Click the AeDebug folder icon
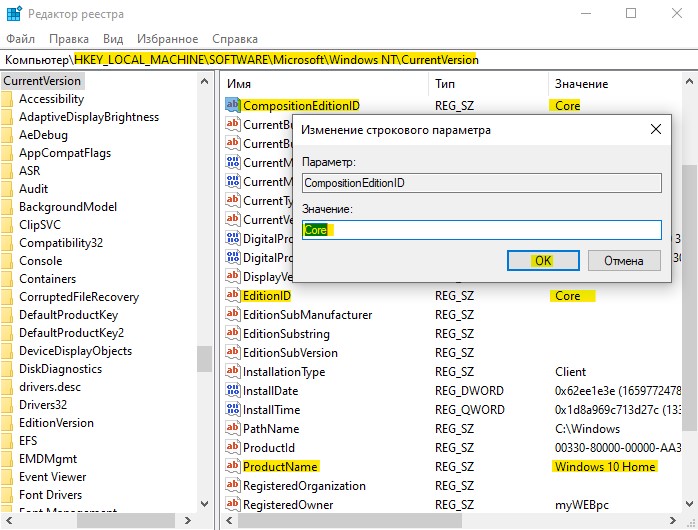Viewport: 698px width, 530px height. click(x=7, y=135)
